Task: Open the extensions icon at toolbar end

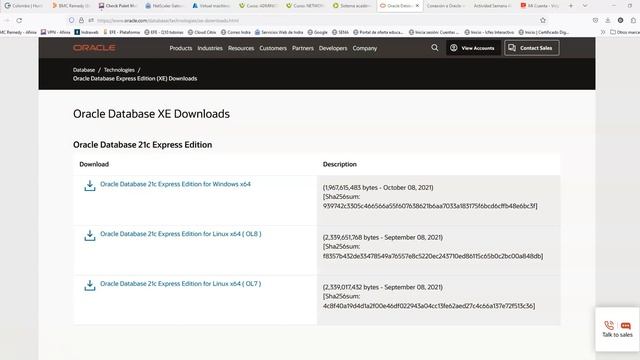Action: coord(633,20)
